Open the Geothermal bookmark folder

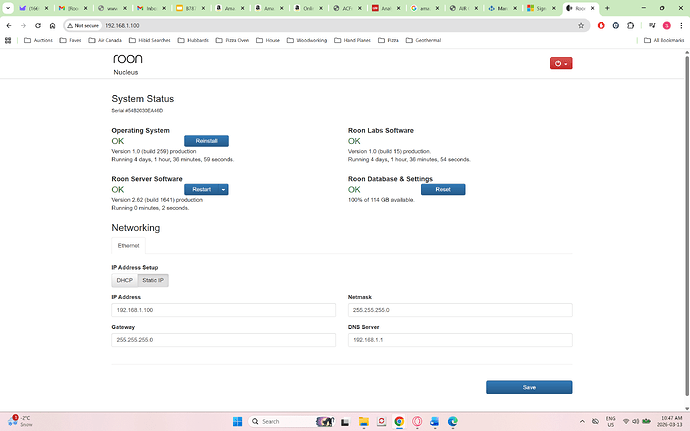[x=423, y=40]
